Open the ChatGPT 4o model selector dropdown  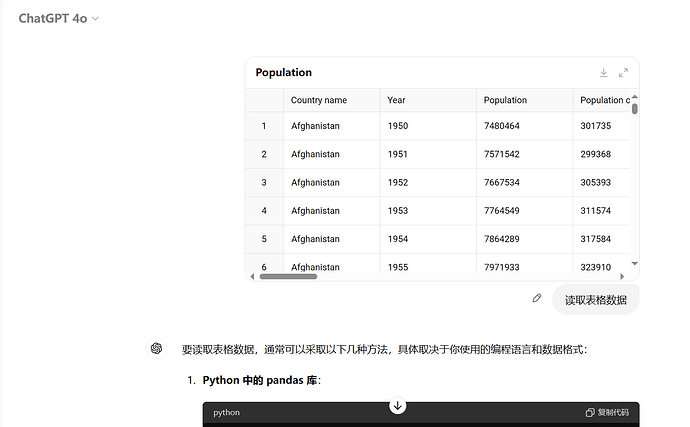pyautogui.click(x=59, y=18)
